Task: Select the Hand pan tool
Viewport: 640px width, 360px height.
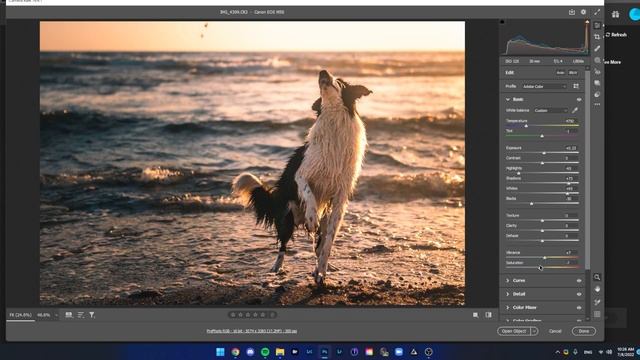Action: click(x=597, y=289)
